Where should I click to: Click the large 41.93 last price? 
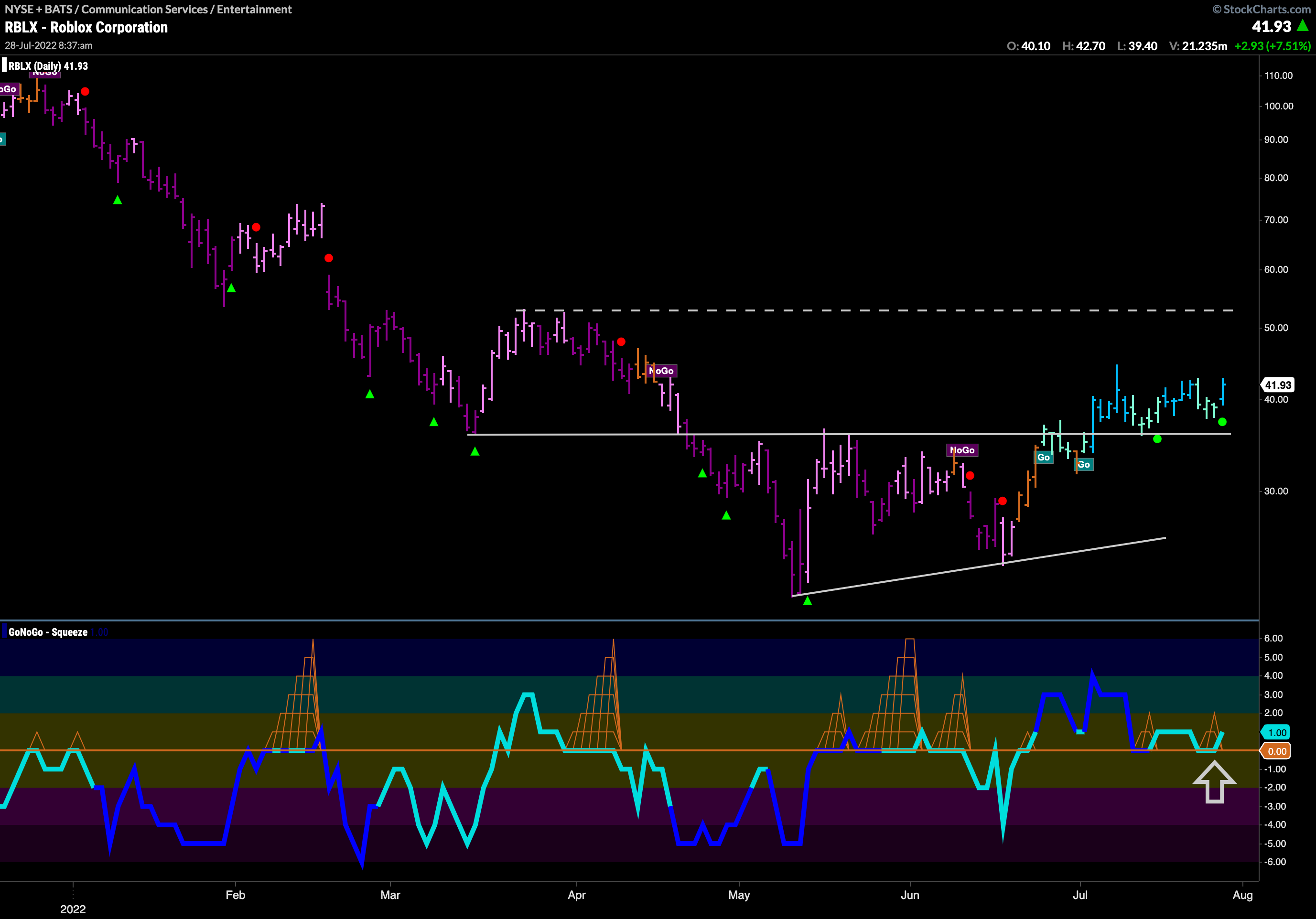[x=1271, y=26]
